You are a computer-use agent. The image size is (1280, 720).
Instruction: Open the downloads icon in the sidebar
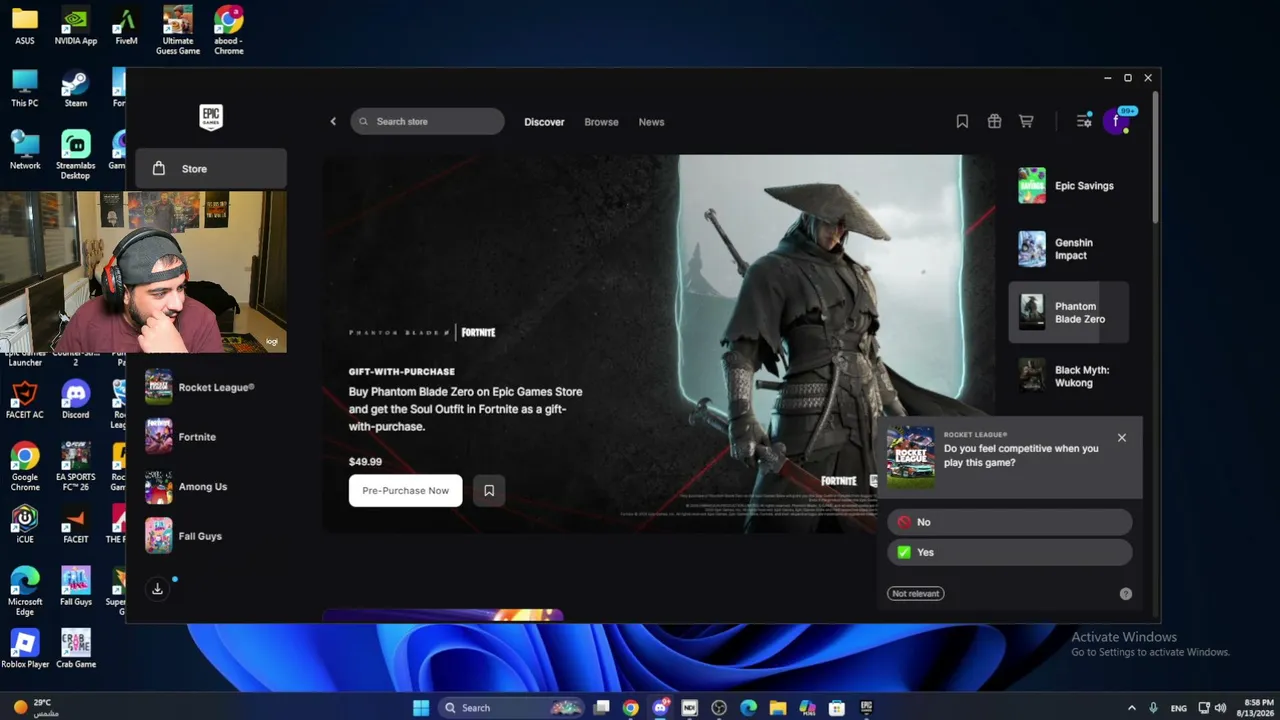point(158,589)
